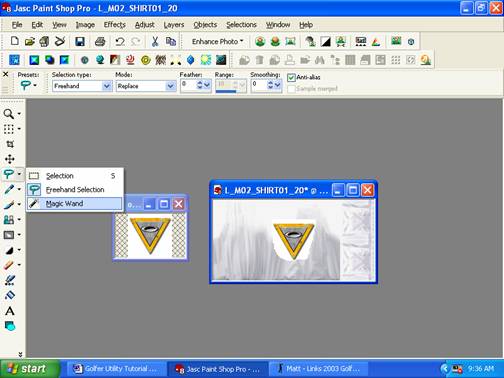Screen dimensions: 504x378
Task: Open the Edit menu
Action: click(x=37, y=25)
